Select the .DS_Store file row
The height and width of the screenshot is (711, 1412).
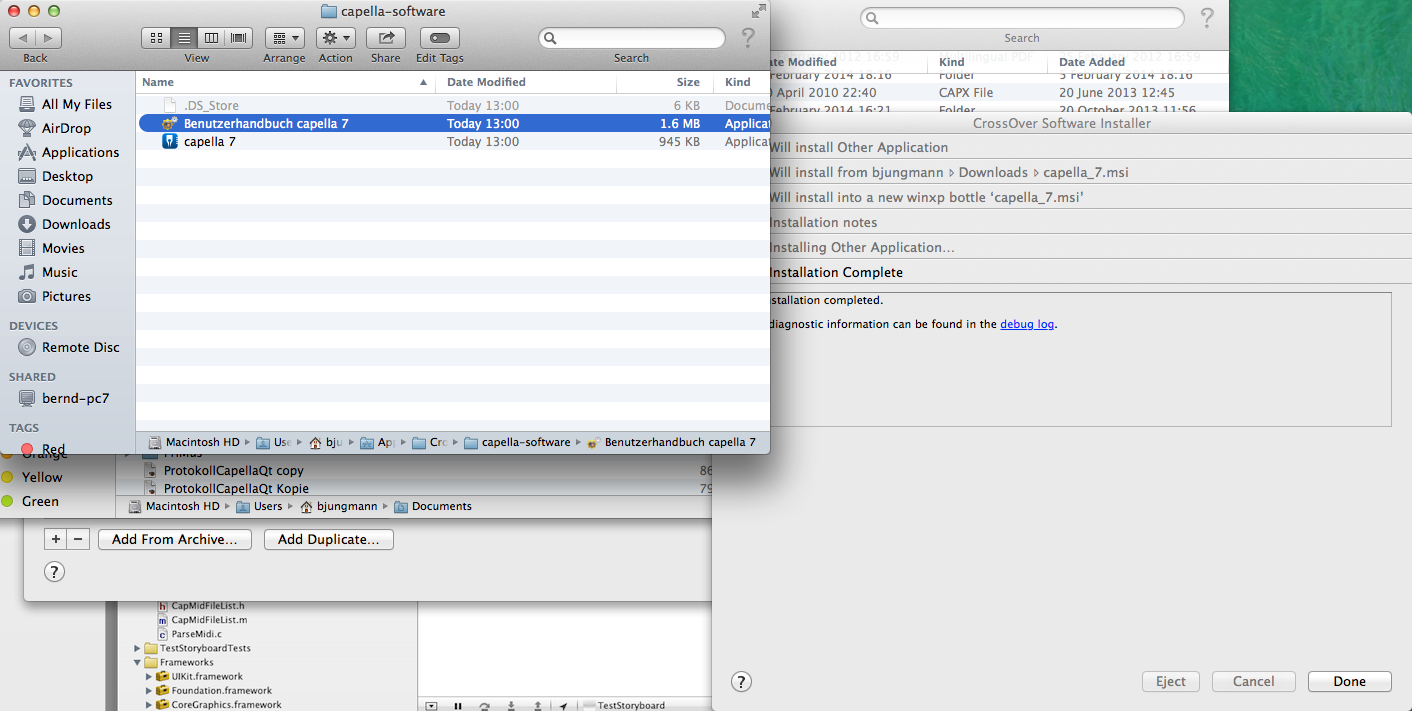point(453,105)
